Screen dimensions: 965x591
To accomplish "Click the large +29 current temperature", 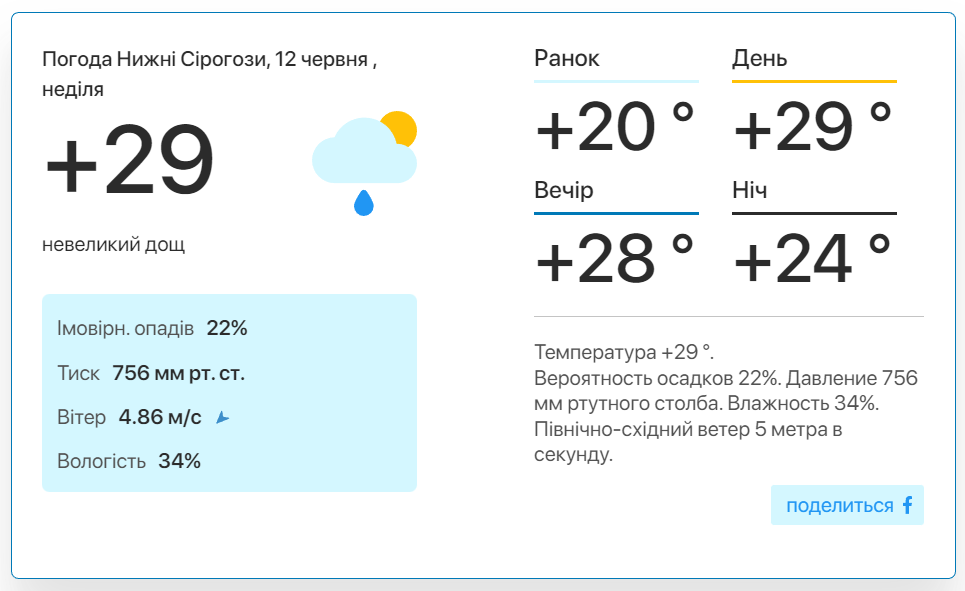I will (129, 159).
